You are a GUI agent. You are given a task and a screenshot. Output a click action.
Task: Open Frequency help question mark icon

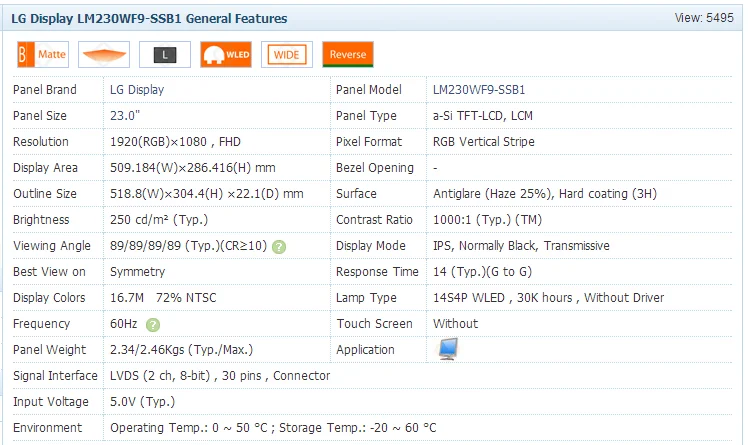tap(153, 325)
